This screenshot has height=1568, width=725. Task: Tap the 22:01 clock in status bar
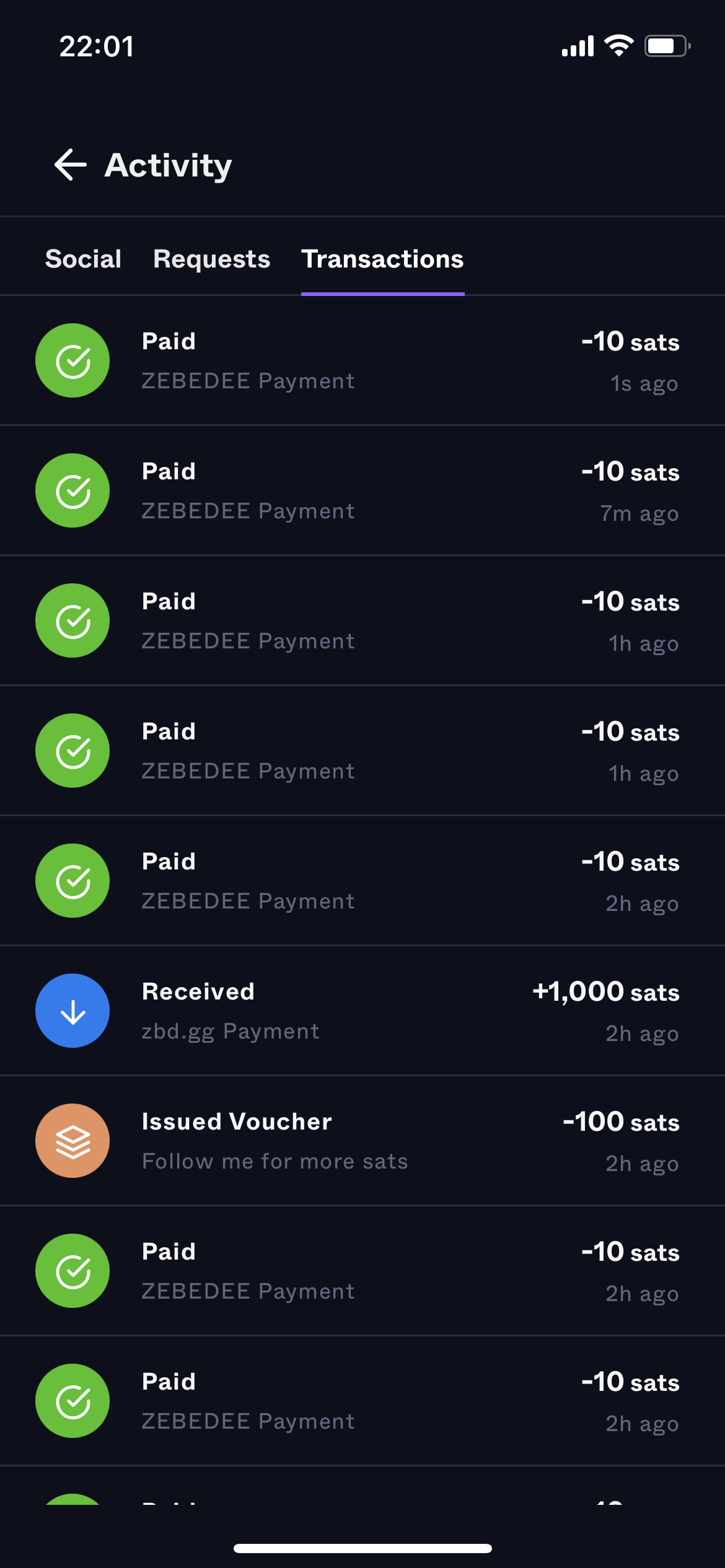pos(97,46)
